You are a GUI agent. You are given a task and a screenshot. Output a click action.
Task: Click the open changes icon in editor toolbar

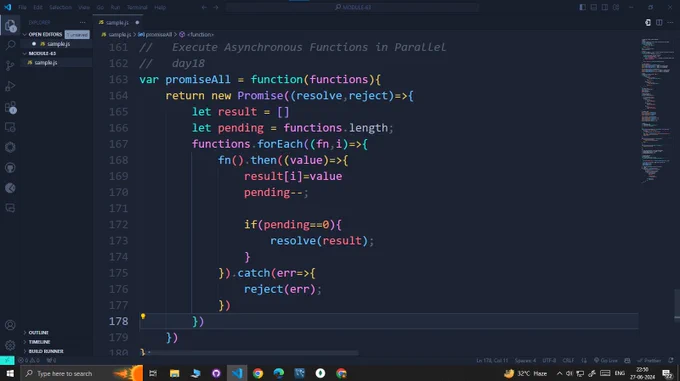click(647, 23)
